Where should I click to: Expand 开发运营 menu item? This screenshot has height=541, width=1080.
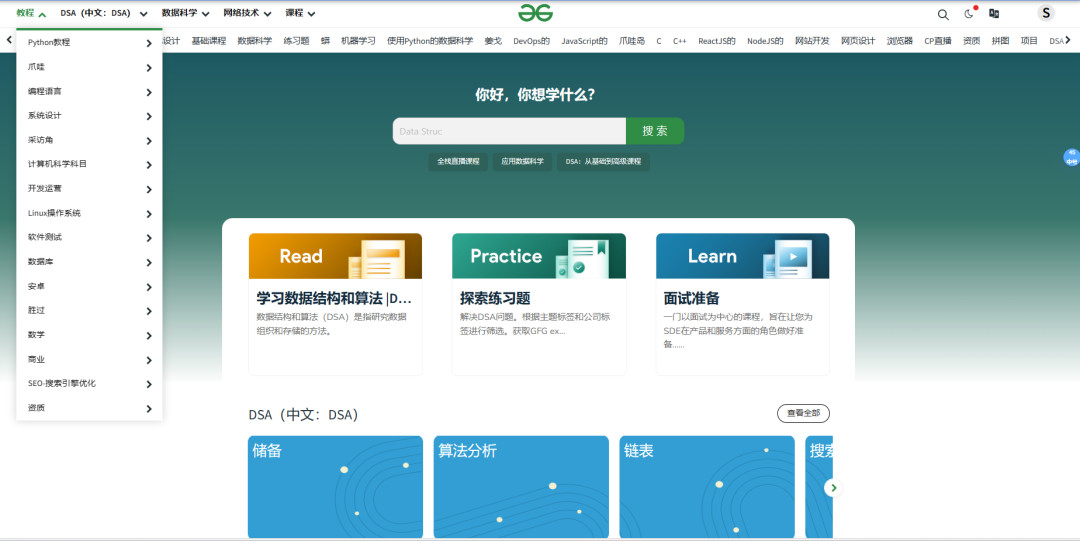(x=90, y=188)
